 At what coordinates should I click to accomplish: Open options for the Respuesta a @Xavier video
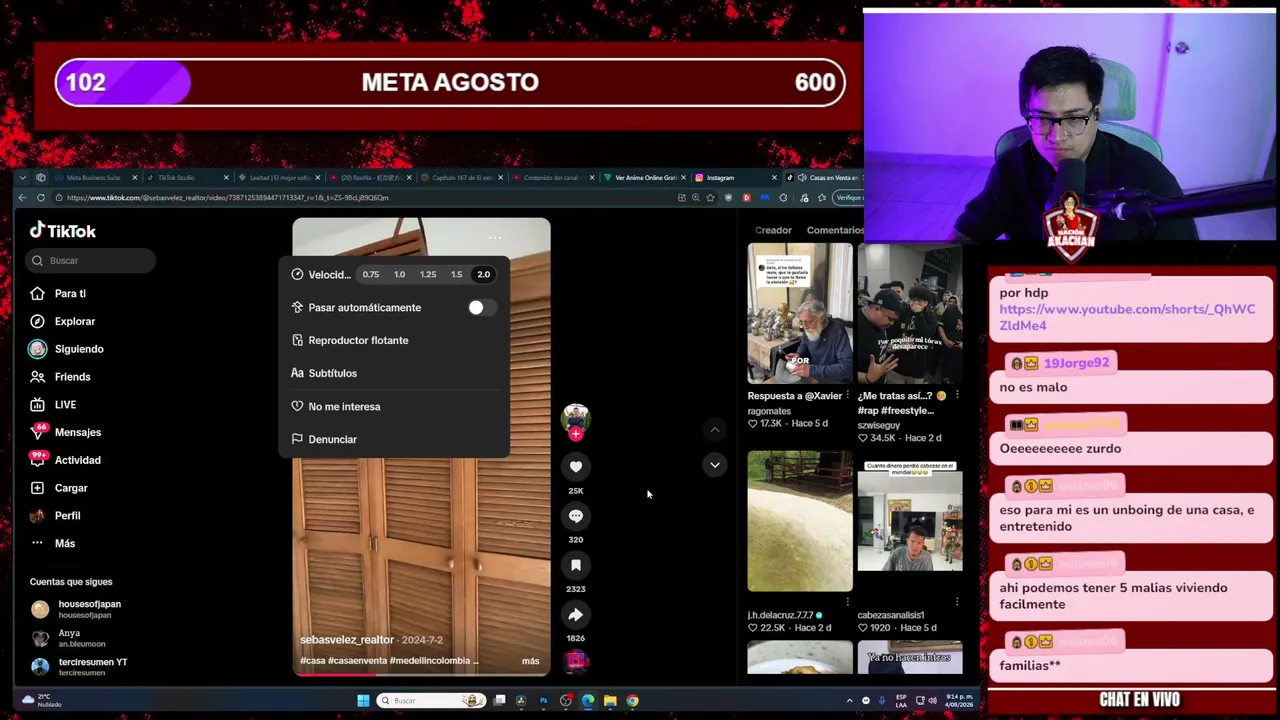tap(848, 396)
